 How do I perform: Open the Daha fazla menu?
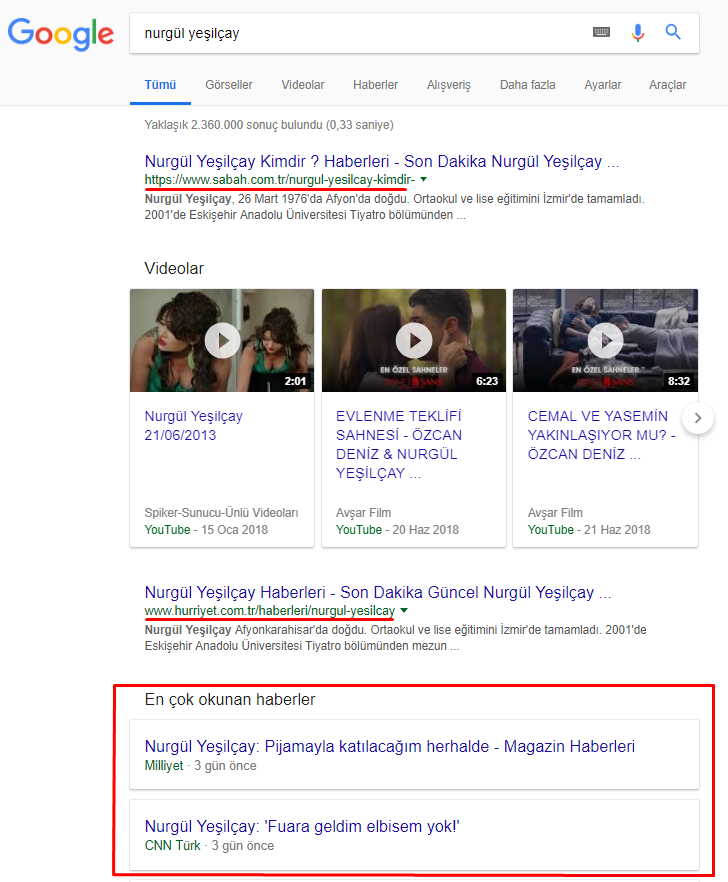point(527,85)
